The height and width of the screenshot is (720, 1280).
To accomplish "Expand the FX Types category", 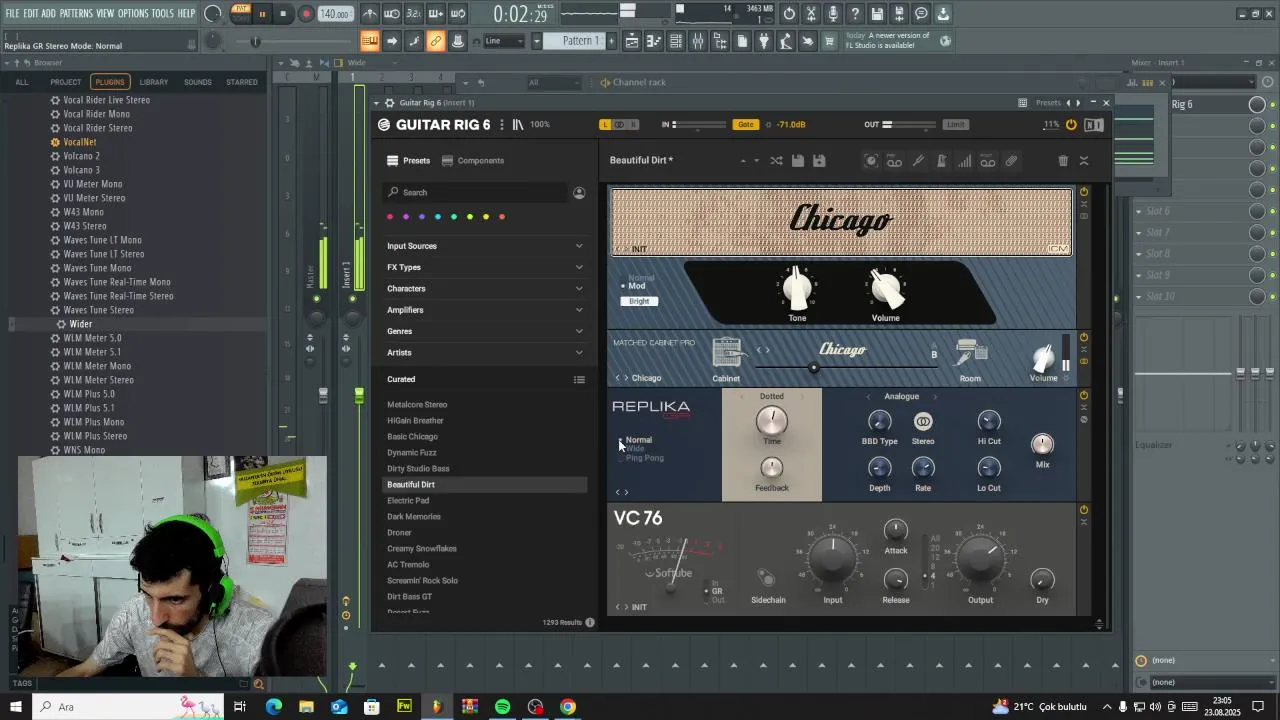I will click(485, 267).
